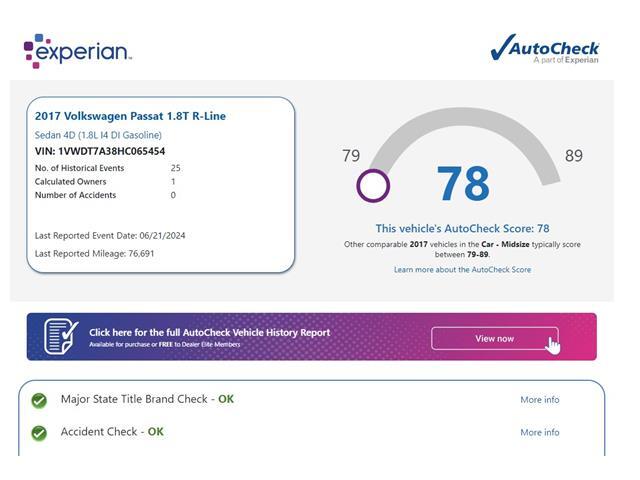Viewport: 640px width, 480px height.
Task: Click Last Reported Event Date: 06/21/2024
Action: tap(110, 236)
